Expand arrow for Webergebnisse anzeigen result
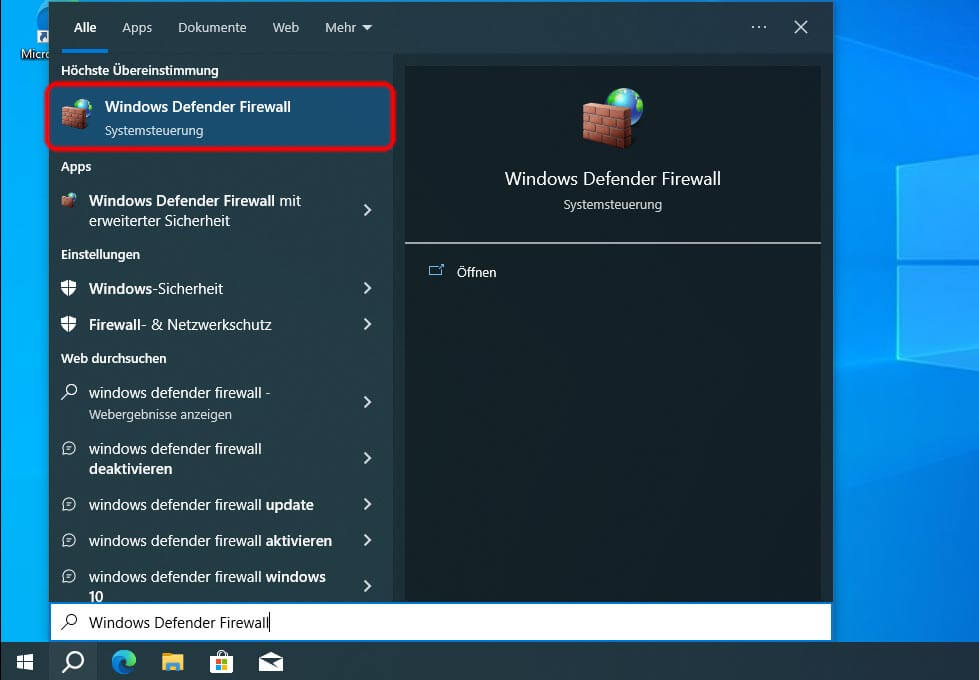The image size is (979, 680). click(367, 402)
